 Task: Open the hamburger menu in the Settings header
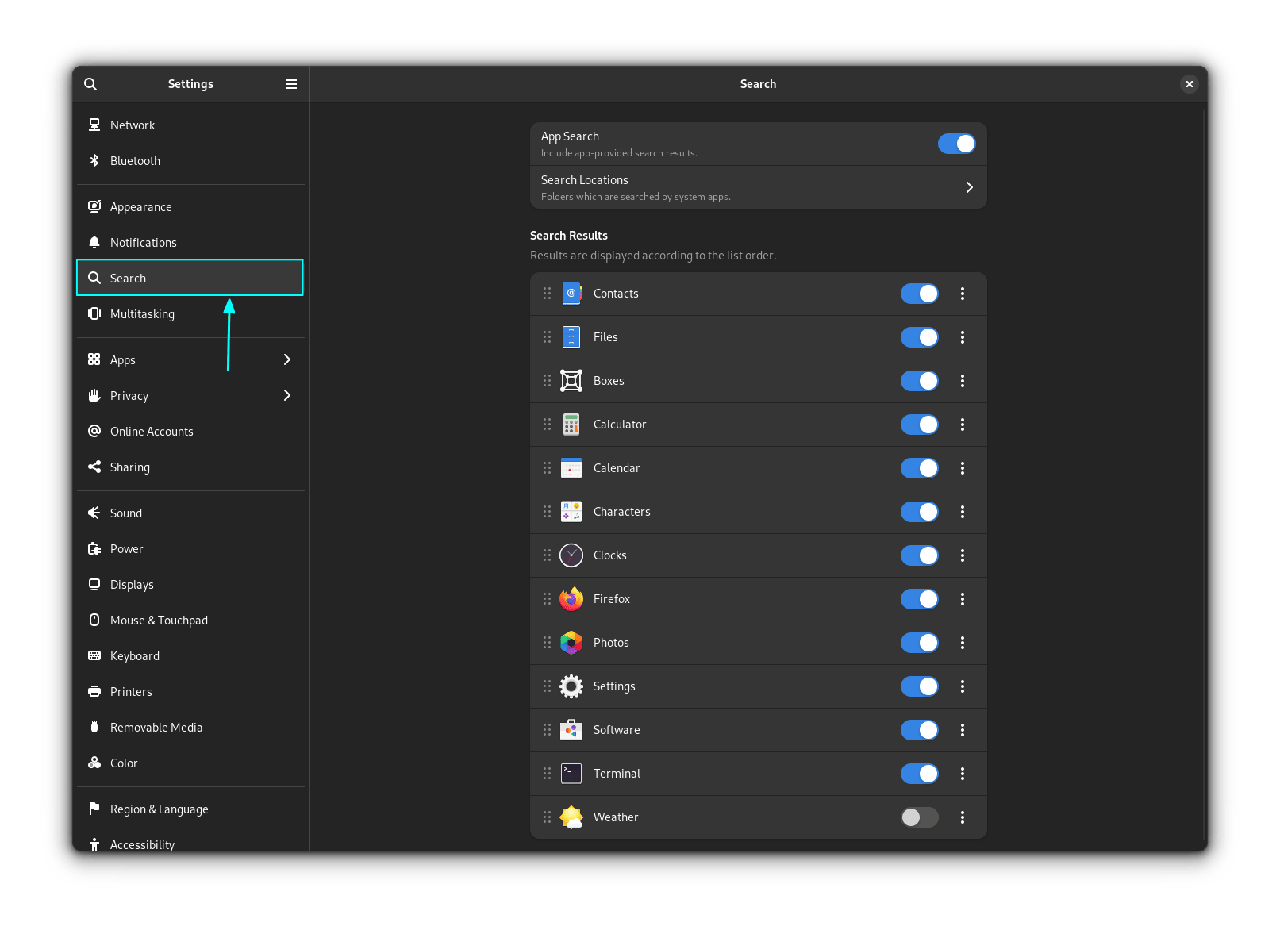pyautogui.click(x=291, y=84)
